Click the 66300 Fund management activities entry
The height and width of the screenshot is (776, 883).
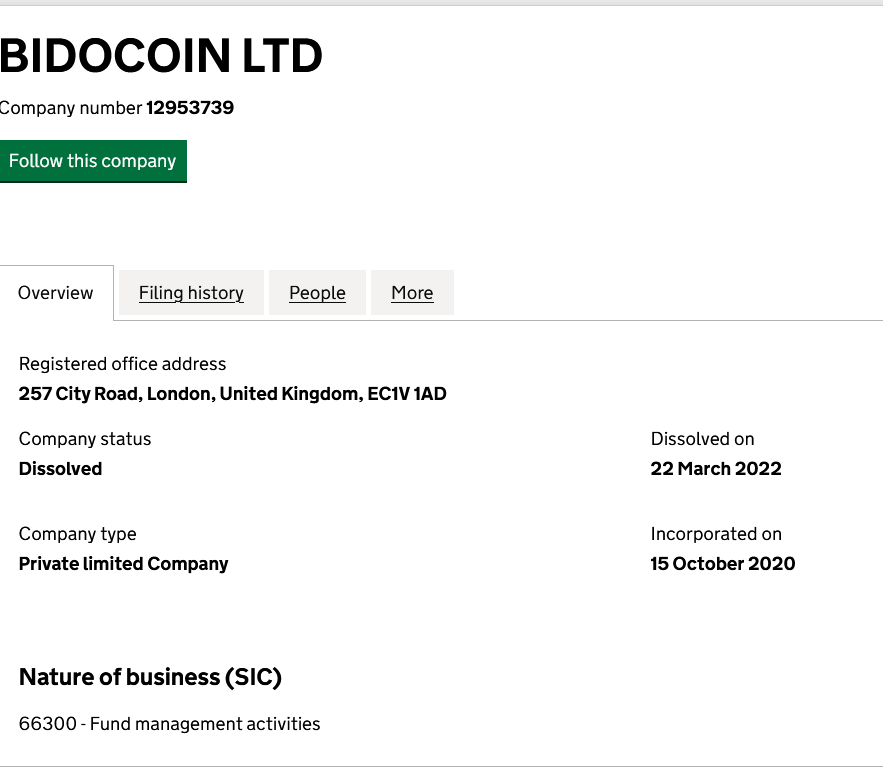click(170, 724)
